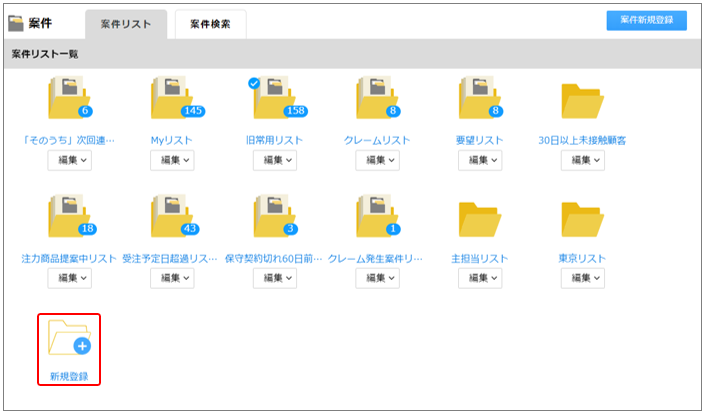
Task: Expand 編集 dropdown under クレームリスト
Action: point(378,160)
